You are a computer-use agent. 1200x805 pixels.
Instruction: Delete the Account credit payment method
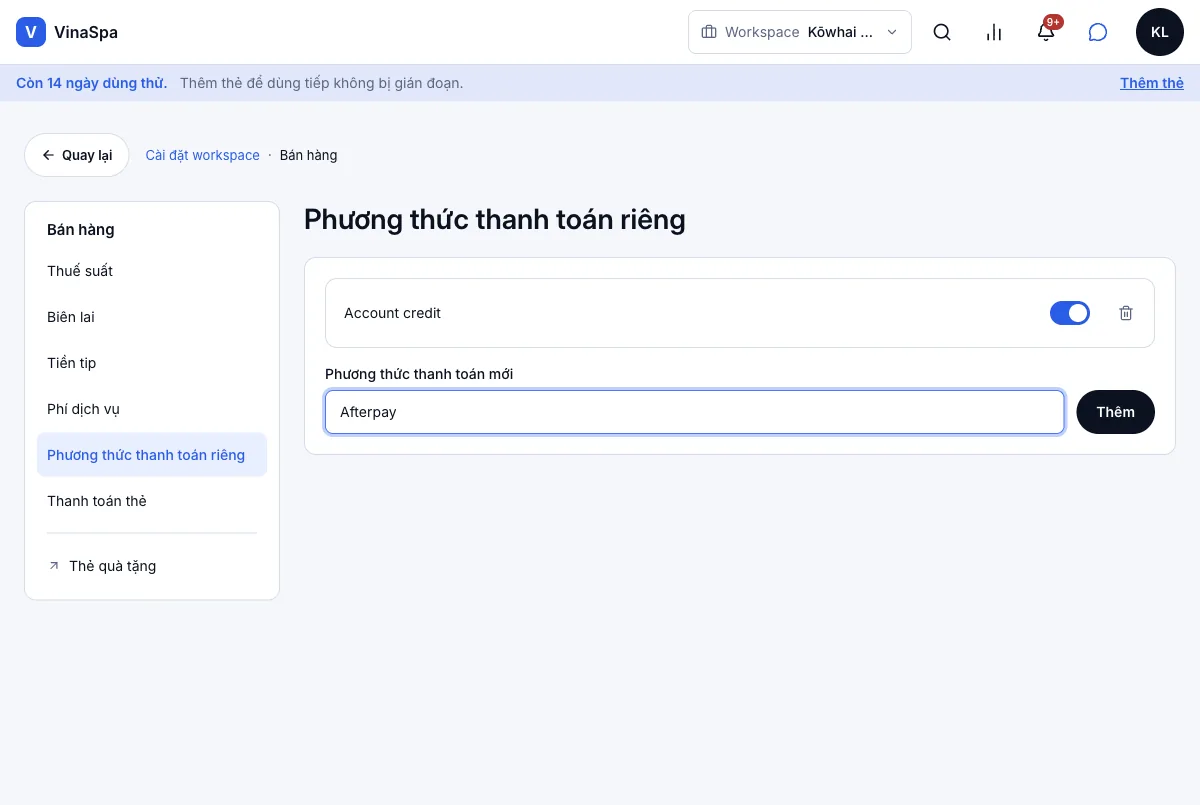click(1126, 313)
